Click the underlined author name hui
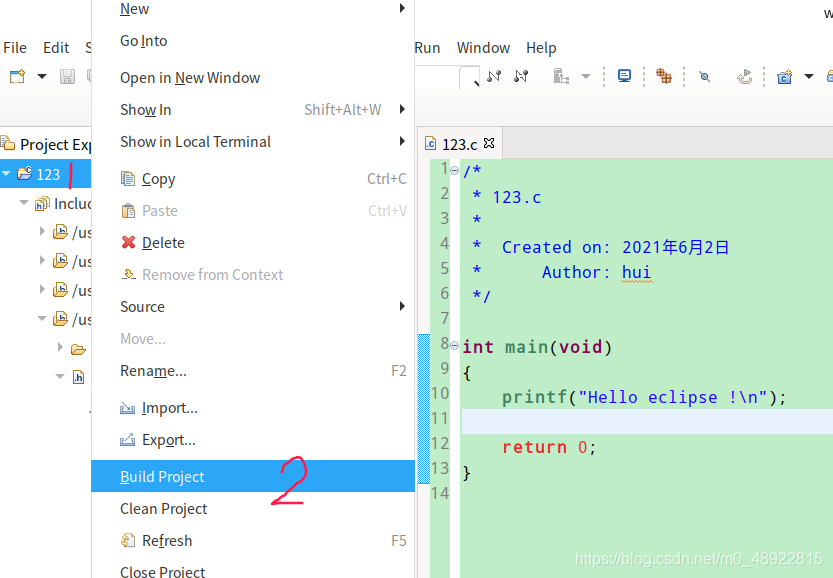 pos(636,272)
